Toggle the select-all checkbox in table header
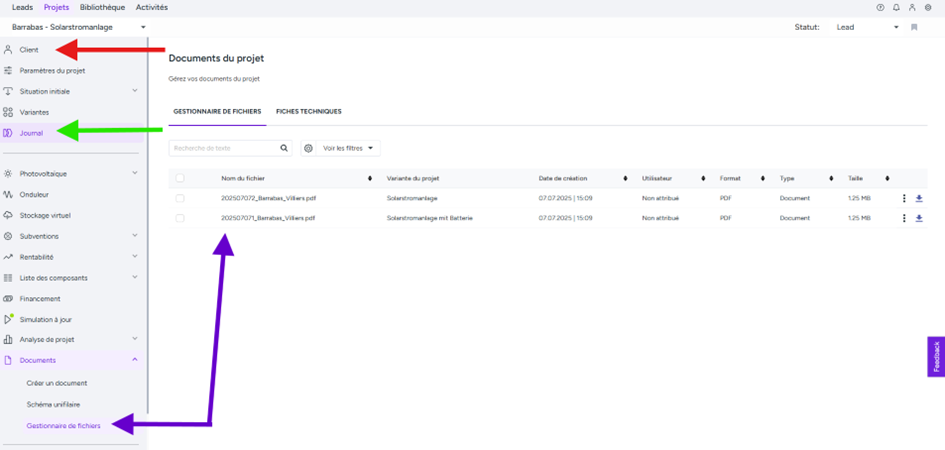This screenshot has height=450, width=945. click(180, 178)
